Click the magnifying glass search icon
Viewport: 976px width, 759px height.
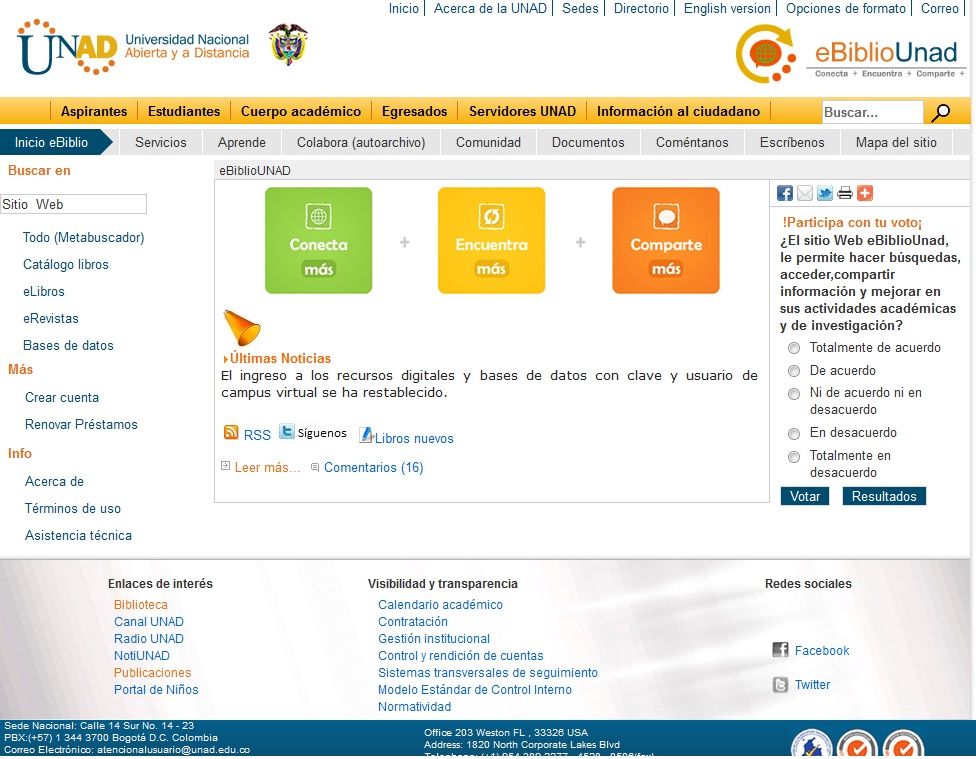(x=941, y=113)
